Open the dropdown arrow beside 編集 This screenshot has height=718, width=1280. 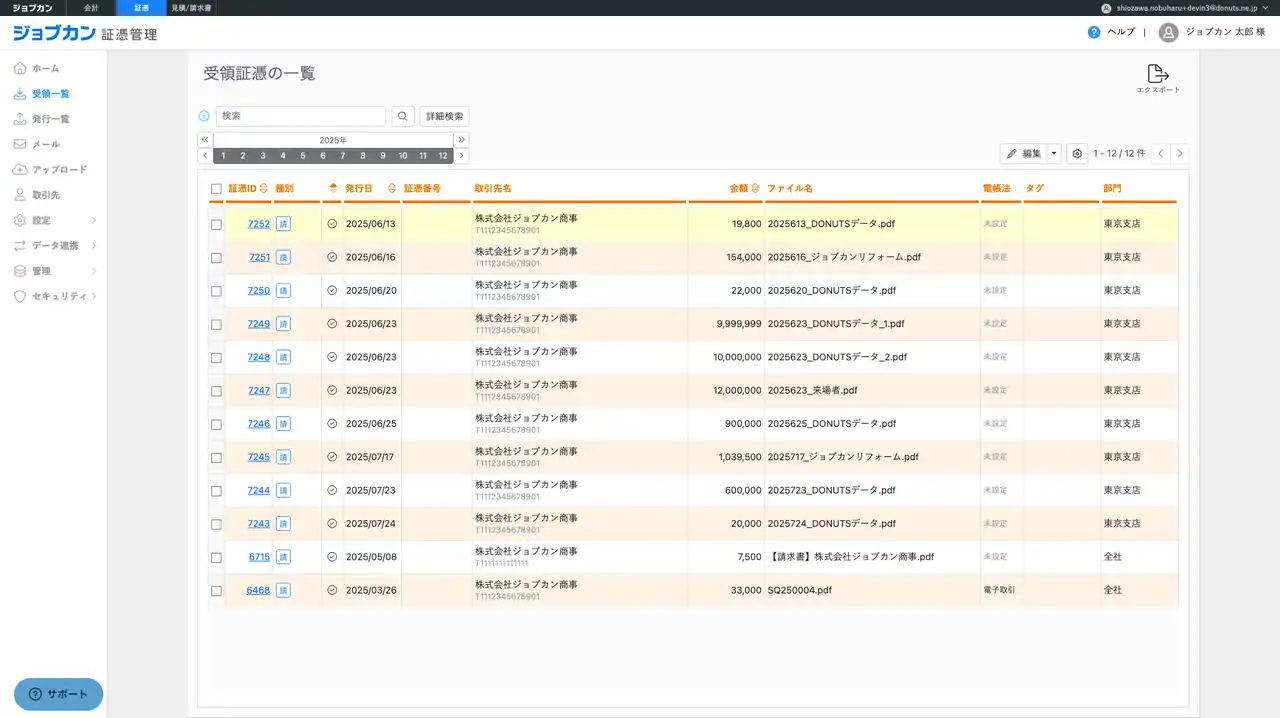(x=1054, y=154)
